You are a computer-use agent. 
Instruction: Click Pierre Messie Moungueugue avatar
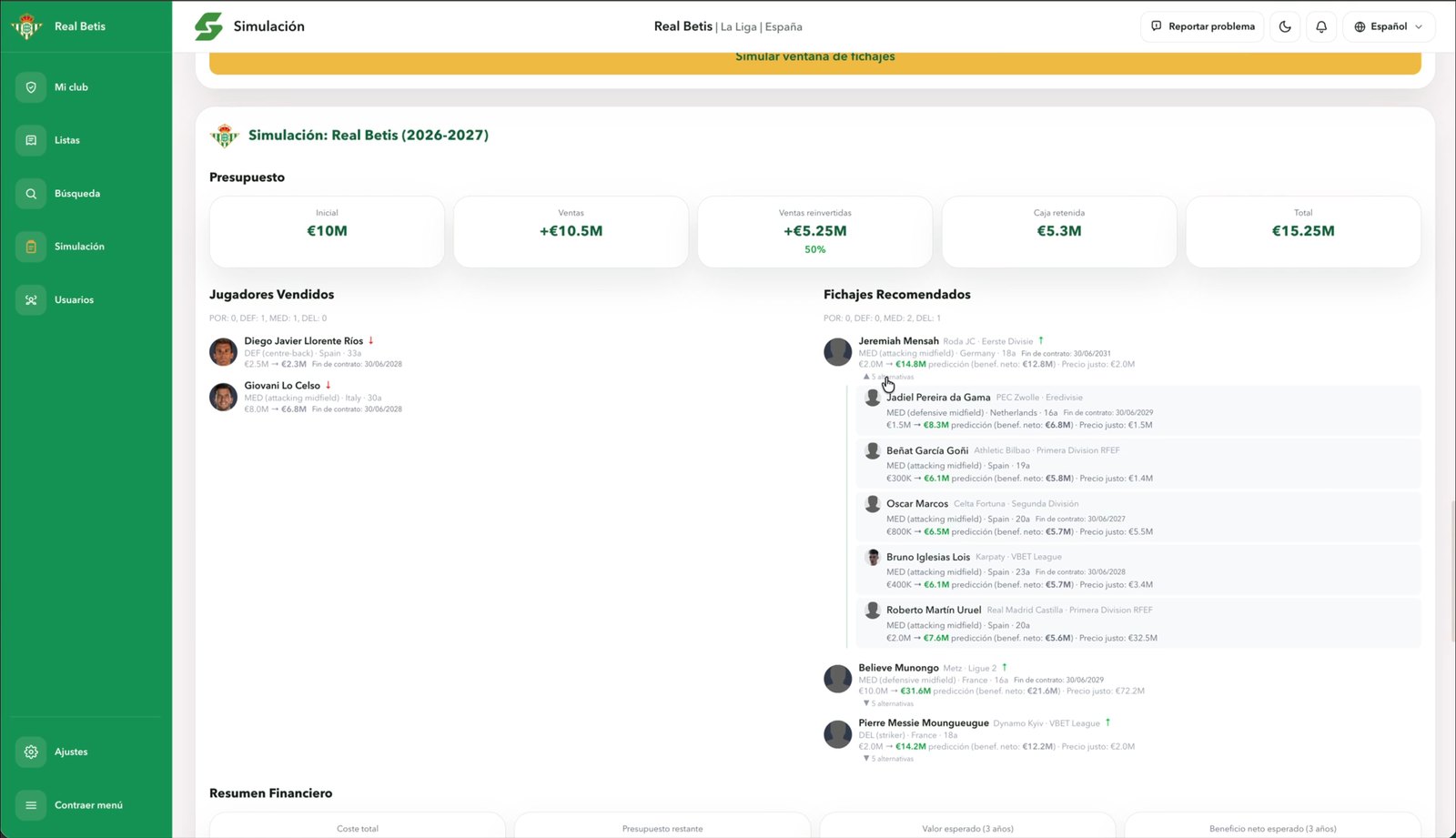click(837, 734)
